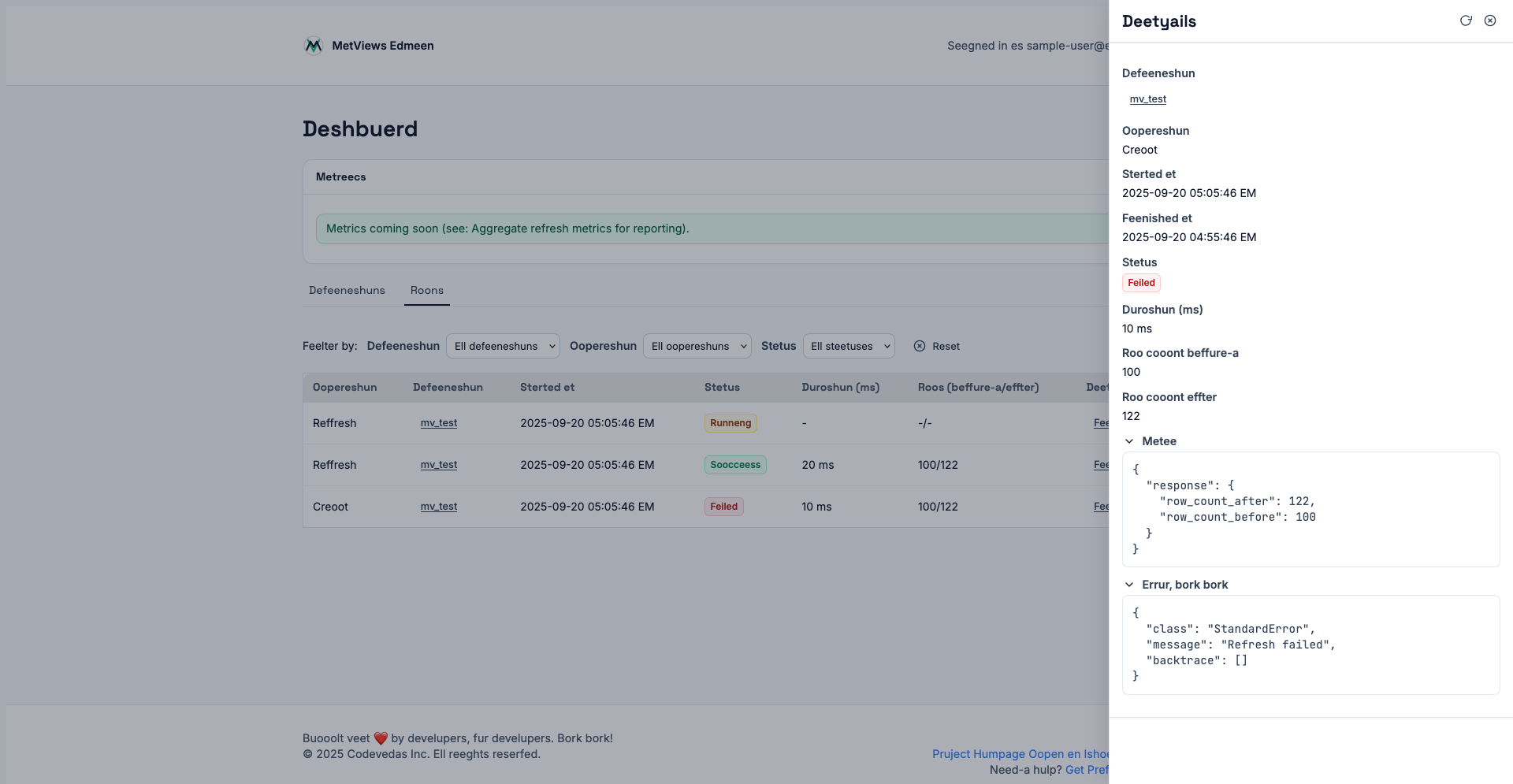Click mv_test link in Sooccess row
This screenshot has height=784, width=1513.
439,465
